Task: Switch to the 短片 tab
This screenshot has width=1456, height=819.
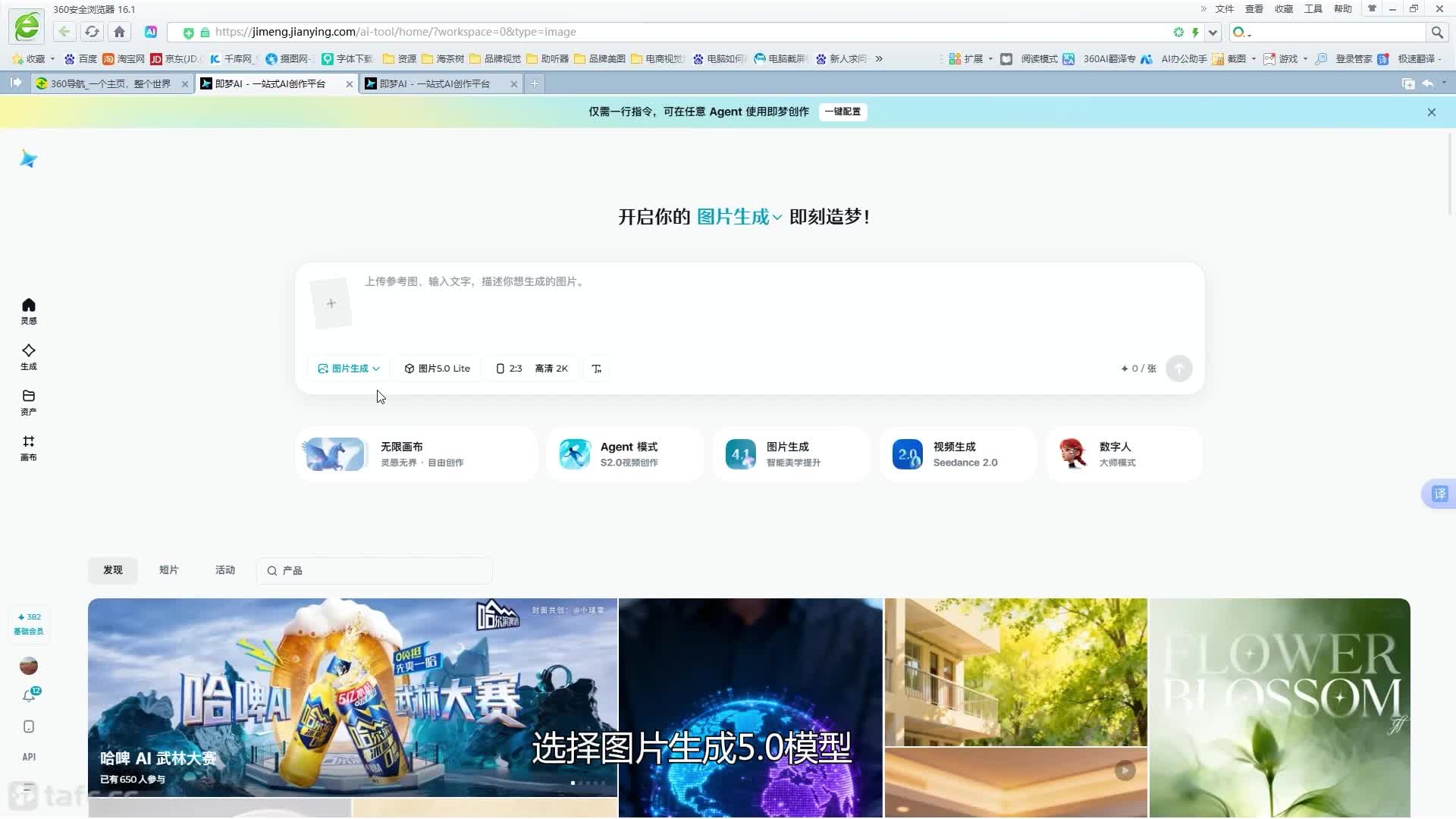Action: click(x=169, y=570)
